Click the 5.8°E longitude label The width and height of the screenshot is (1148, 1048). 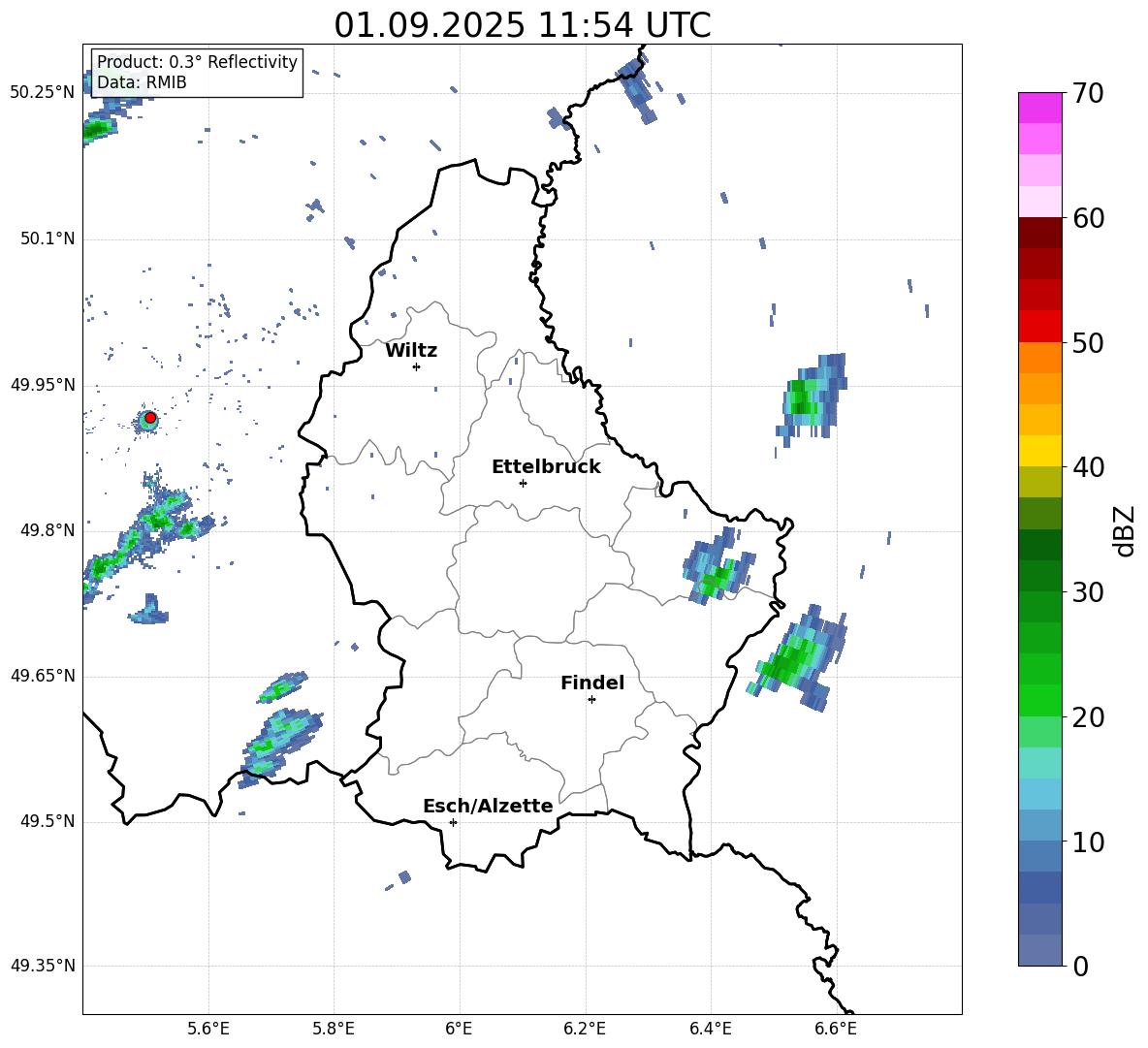click(x=334, y=1029)
